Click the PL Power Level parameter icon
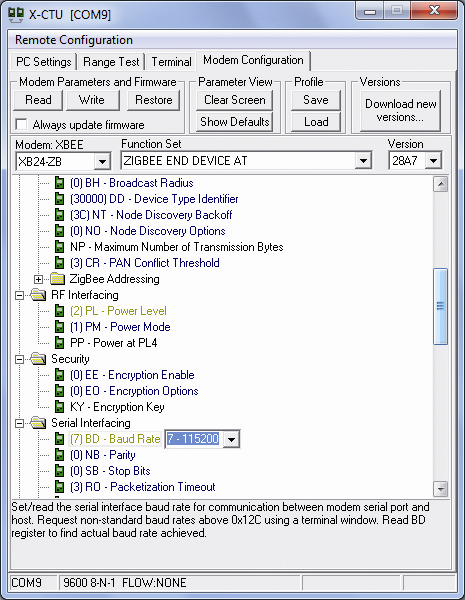The height and width of the screenshot is (600, 465). pos(59,311)
